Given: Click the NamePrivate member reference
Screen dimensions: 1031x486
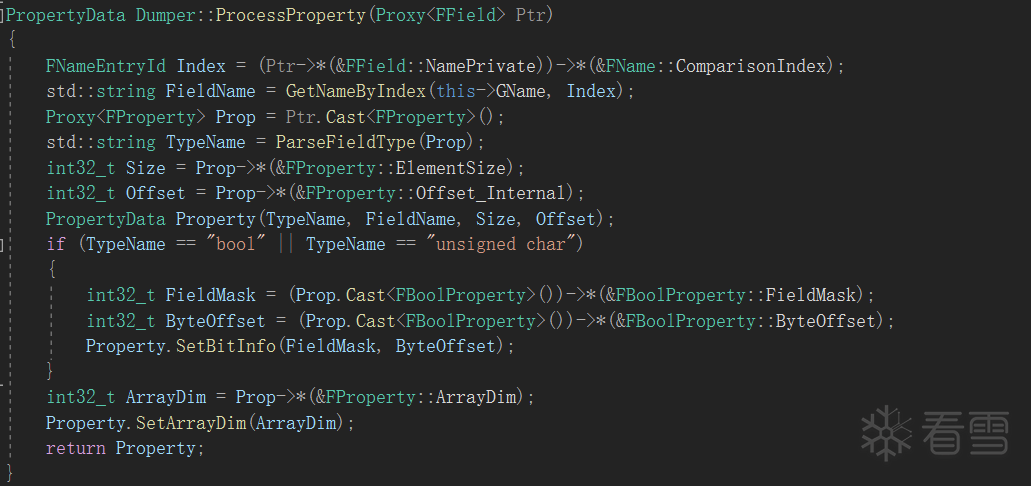Looking at the screenshot, I should [x=481, y=66].
